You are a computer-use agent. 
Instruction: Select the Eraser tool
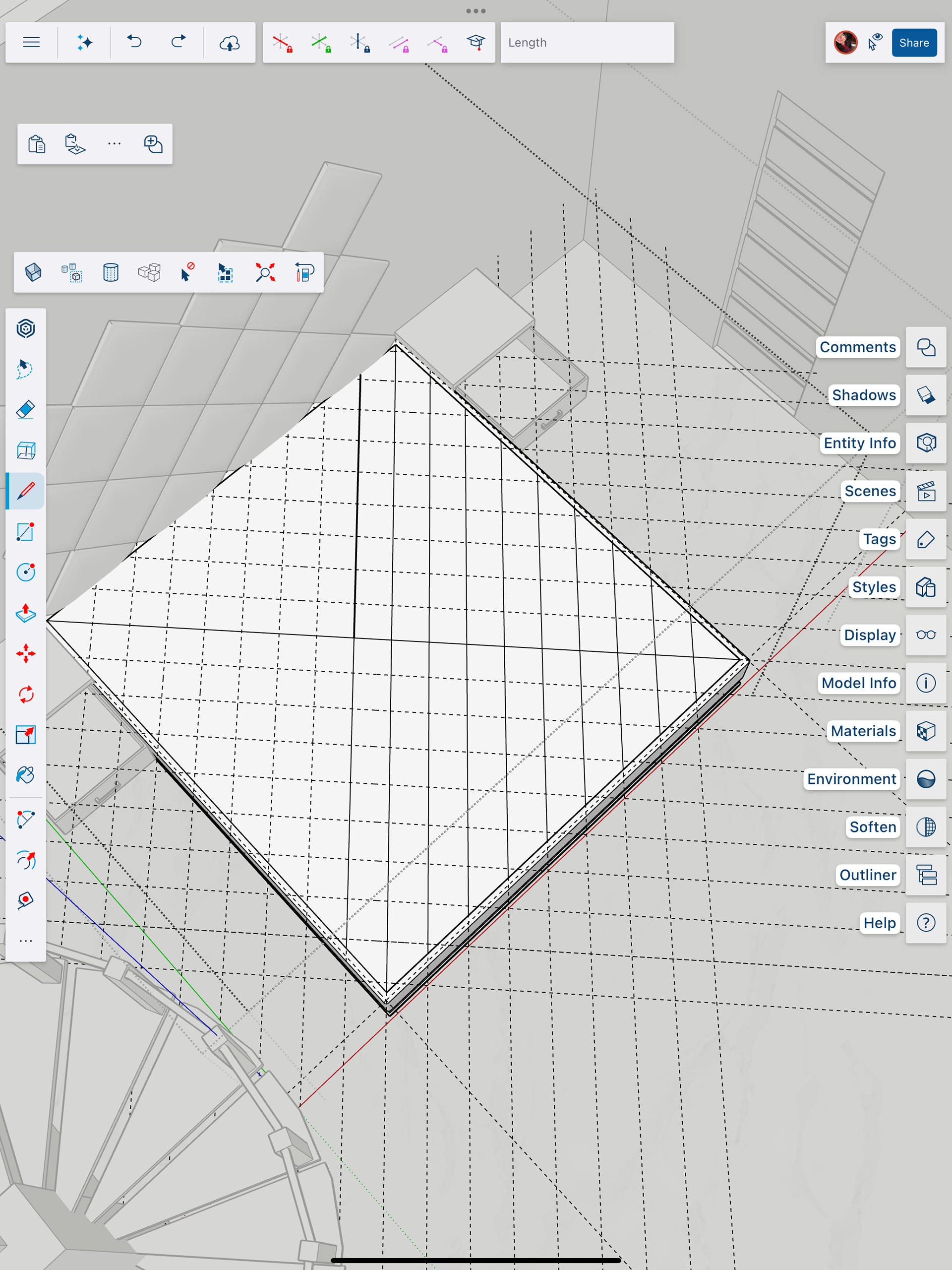[25, 410]
